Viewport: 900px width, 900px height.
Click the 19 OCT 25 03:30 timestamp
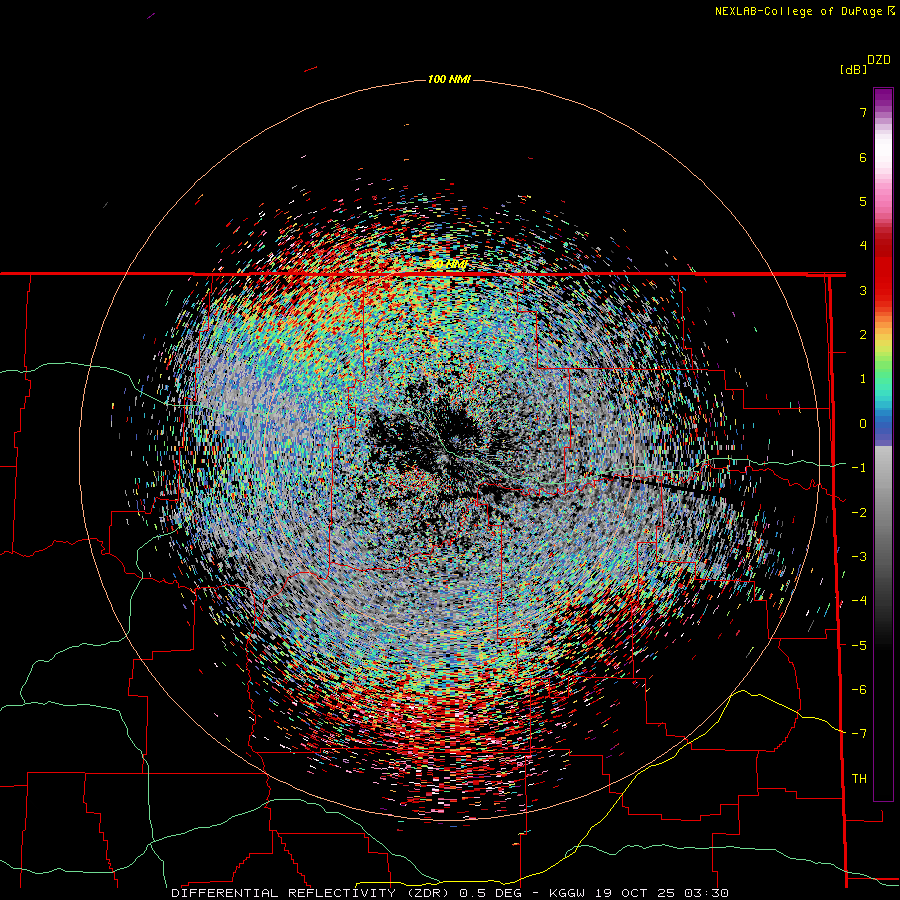point(661,894)
